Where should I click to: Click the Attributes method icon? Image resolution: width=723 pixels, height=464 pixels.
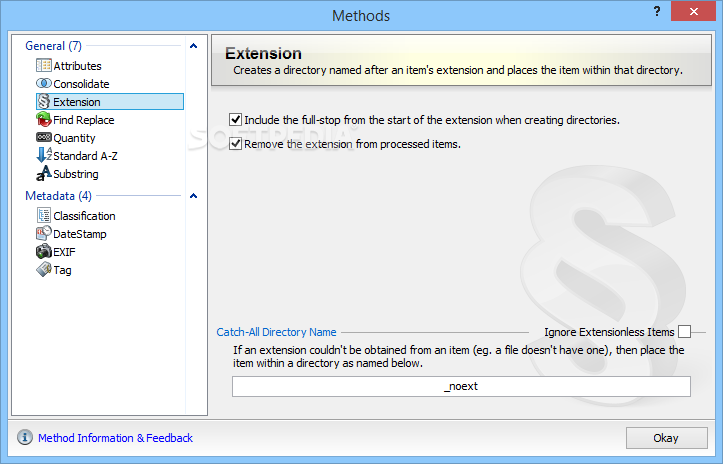click(x=44, y=65)
